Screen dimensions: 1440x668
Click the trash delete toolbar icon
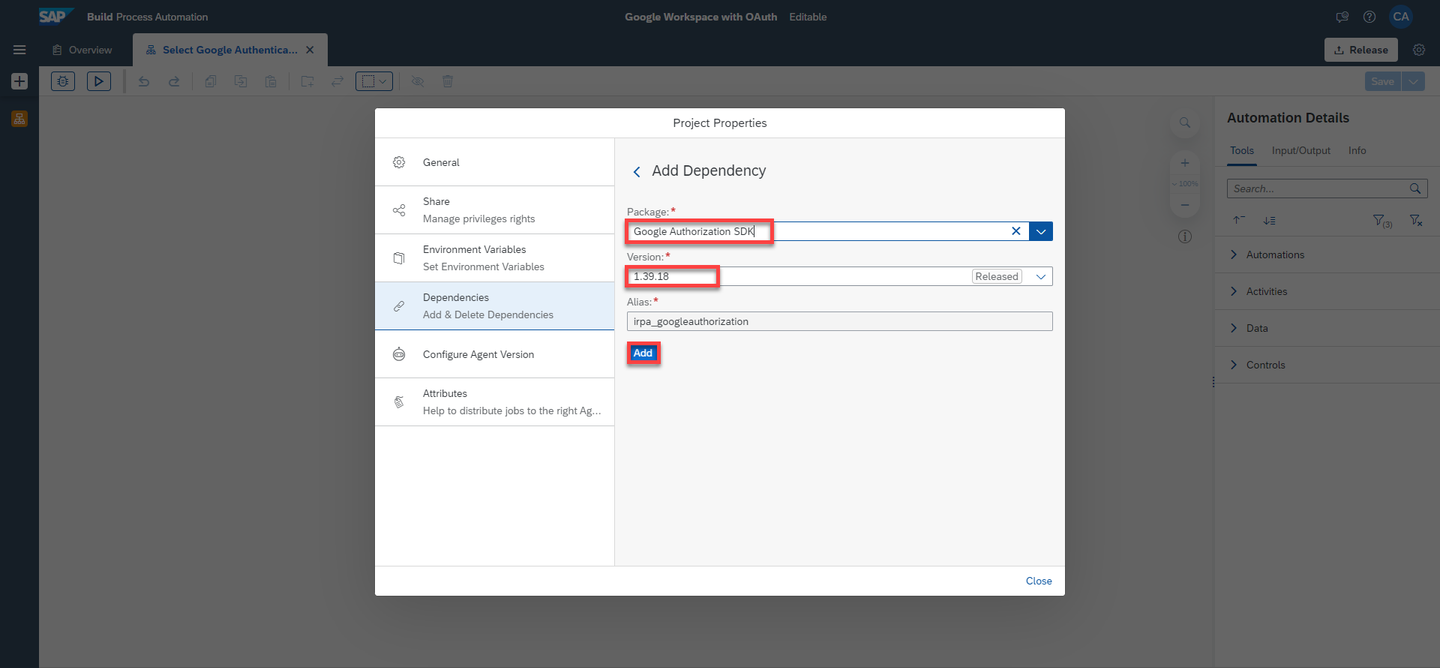coord(448,81)
